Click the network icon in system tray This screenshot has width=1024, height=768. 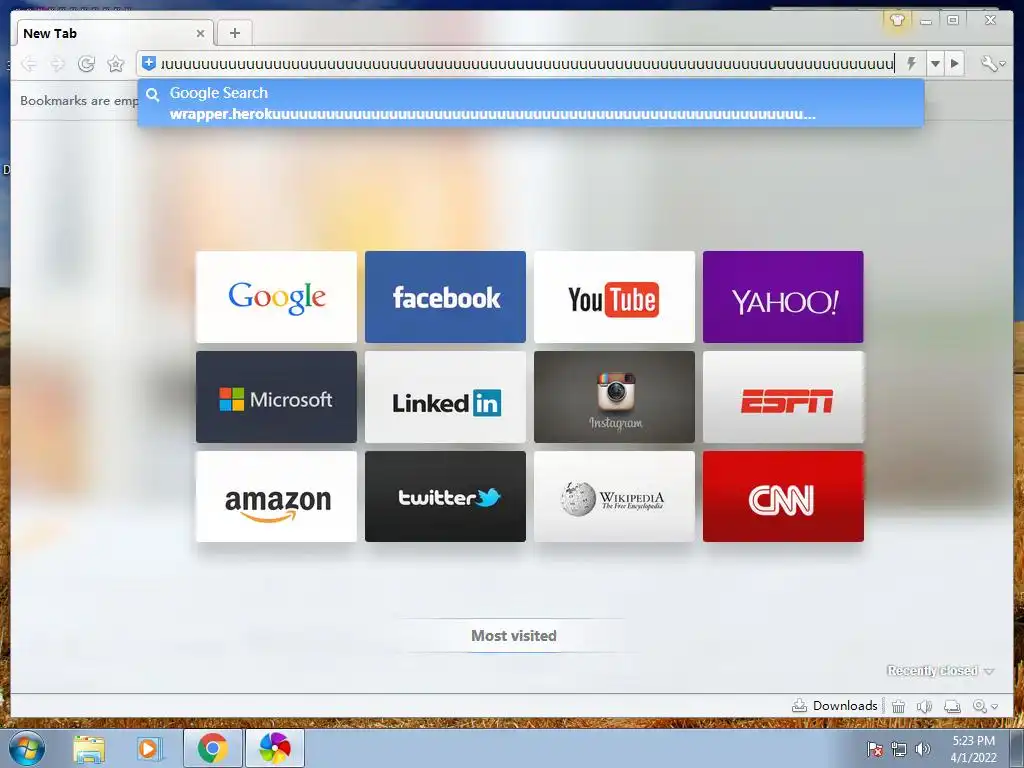coord(899,749)
